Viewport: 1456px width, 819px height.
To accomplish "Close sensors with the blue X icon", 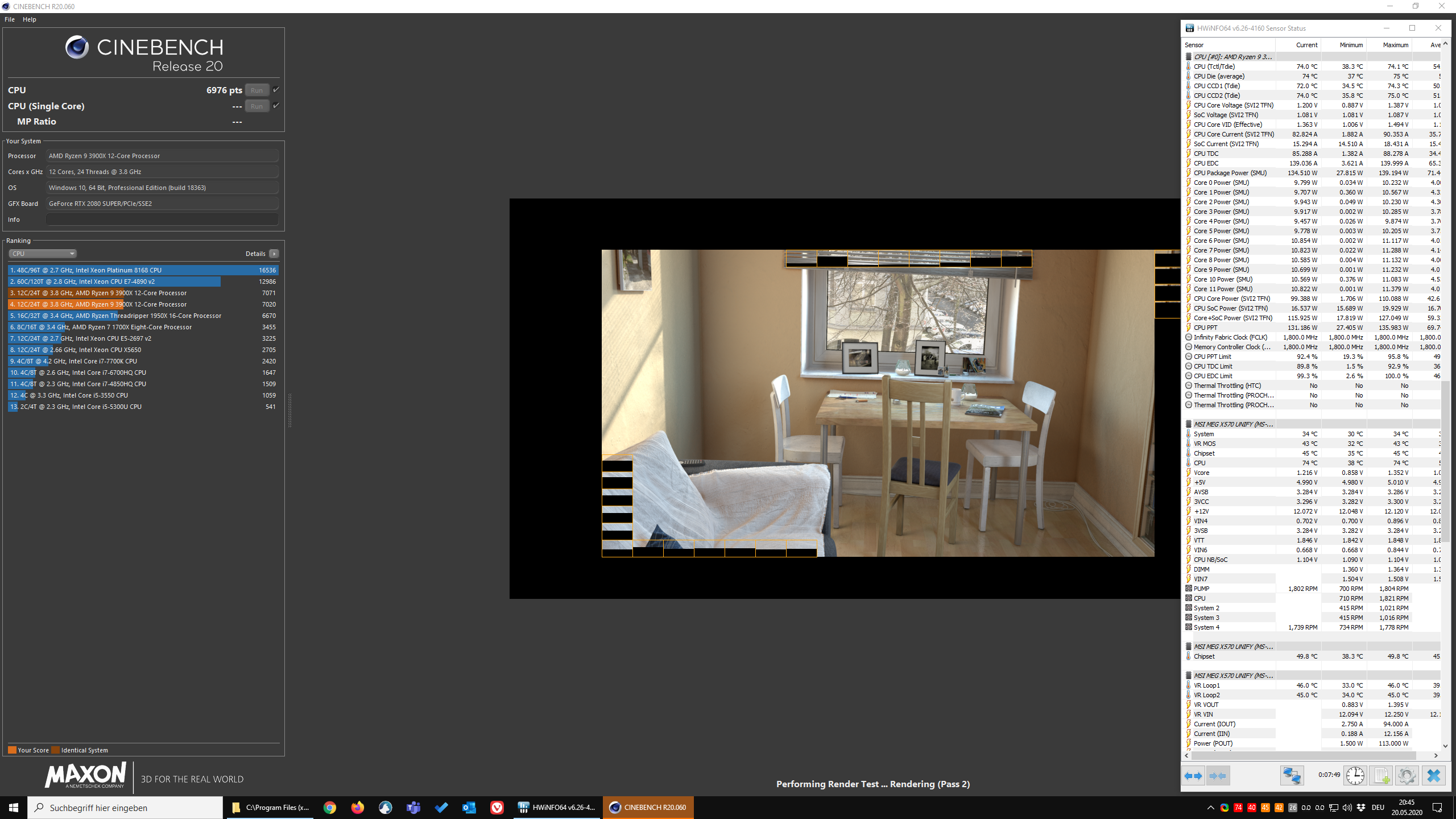I will tap(1433, 776).
